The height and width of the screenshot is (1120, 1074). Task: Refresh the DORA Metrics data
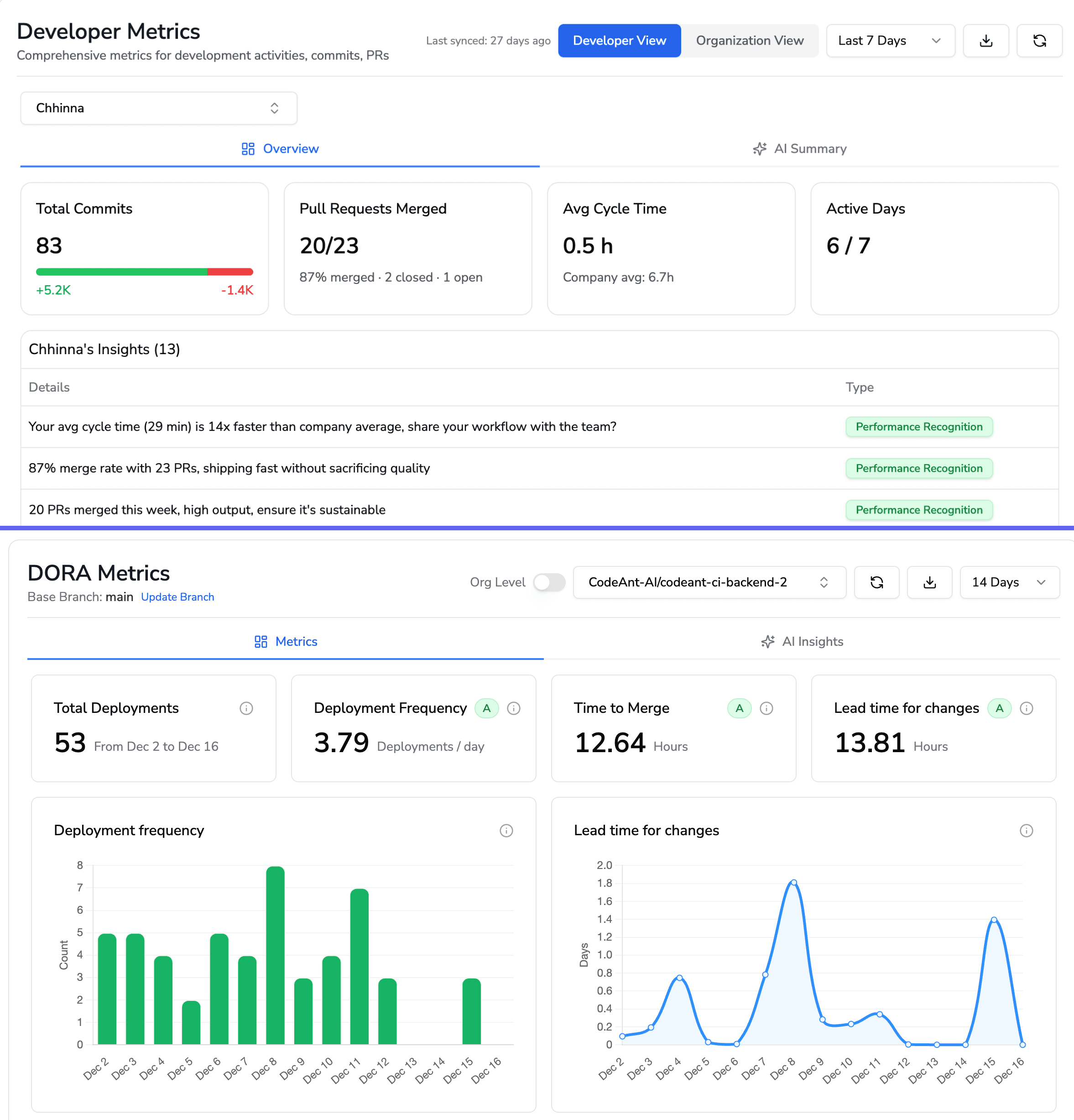click(876, 582)
